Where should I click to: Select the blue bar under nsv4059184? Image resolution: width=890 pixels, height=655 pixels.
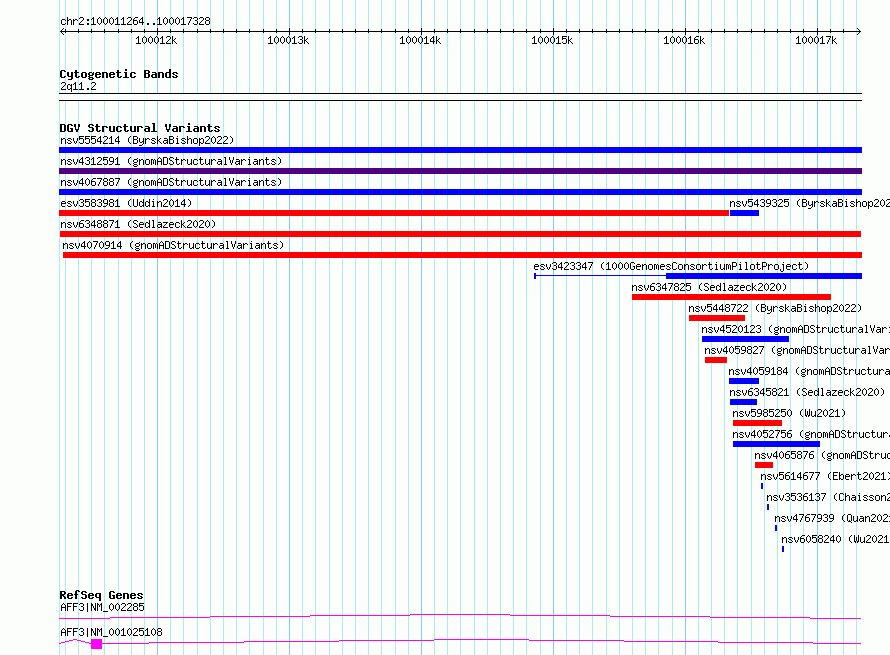744,381
